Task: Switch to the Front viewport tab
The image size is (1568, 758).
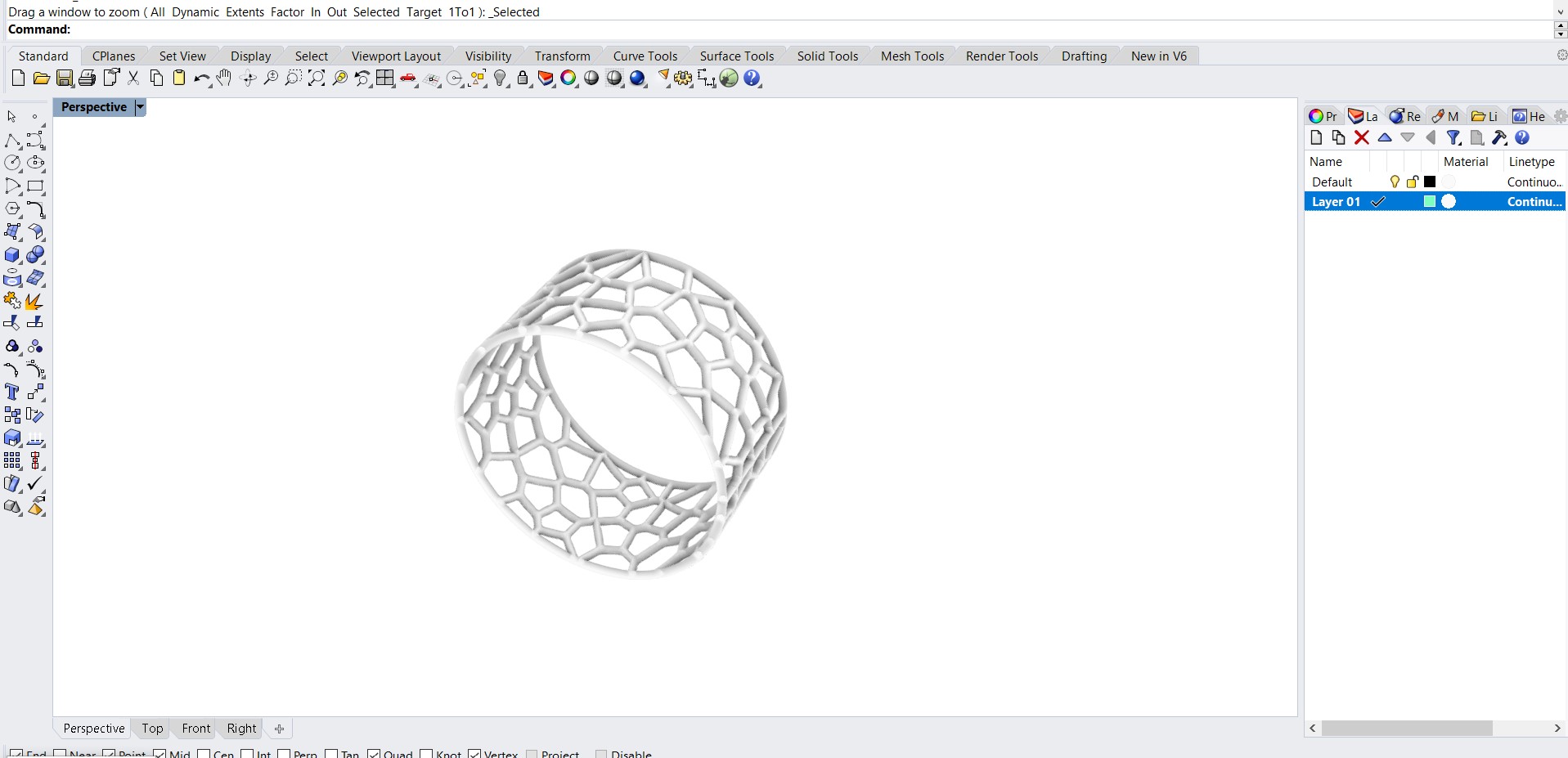Action: (196, 728)
